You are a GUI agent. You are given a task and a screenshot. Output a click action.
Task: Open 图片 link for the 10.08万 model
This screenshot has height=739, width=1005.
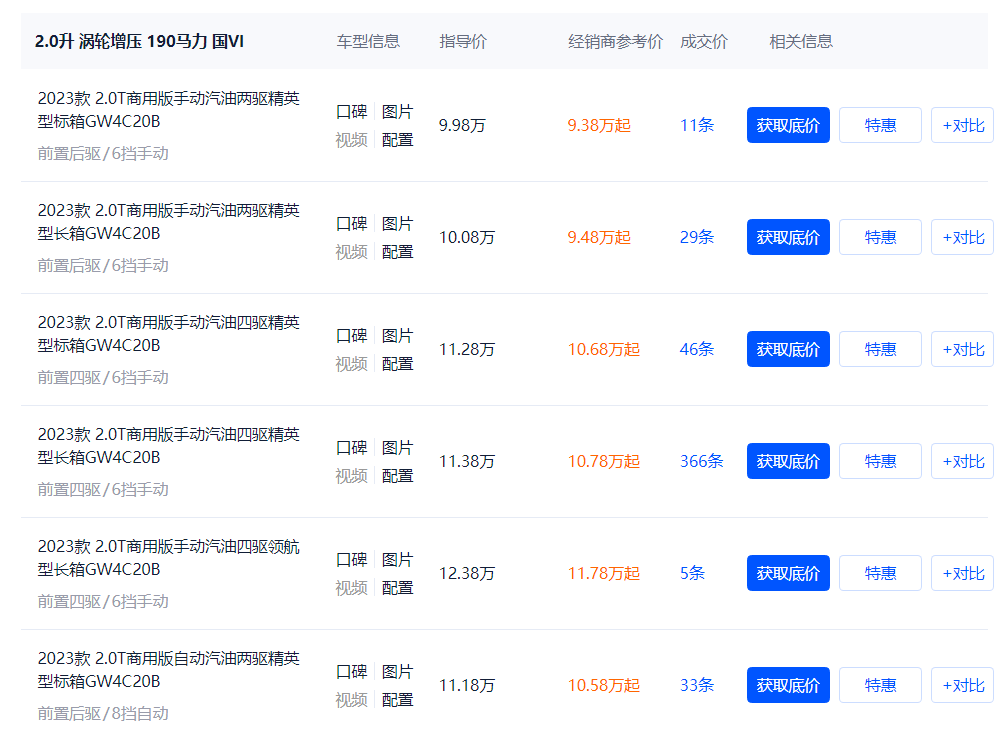pyautogui.click(x=397, y=224)
